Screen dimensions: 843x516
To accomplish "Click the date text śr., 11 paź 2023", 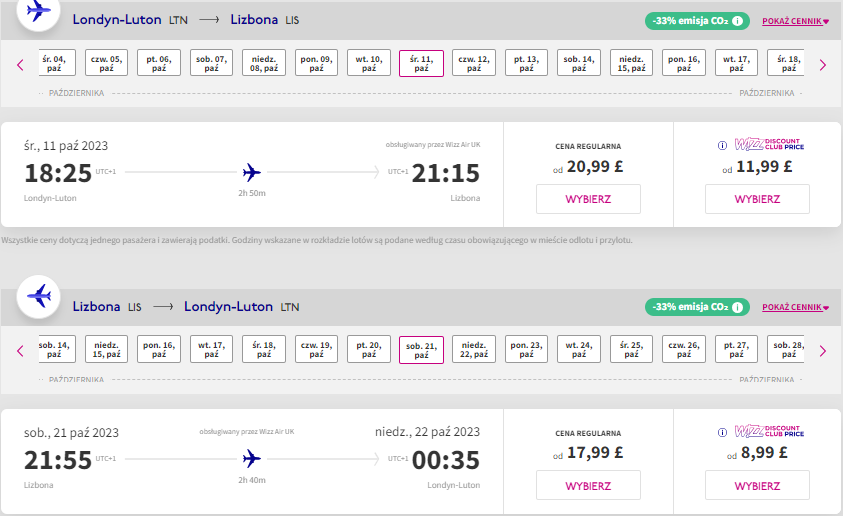I will pos(66,146).
